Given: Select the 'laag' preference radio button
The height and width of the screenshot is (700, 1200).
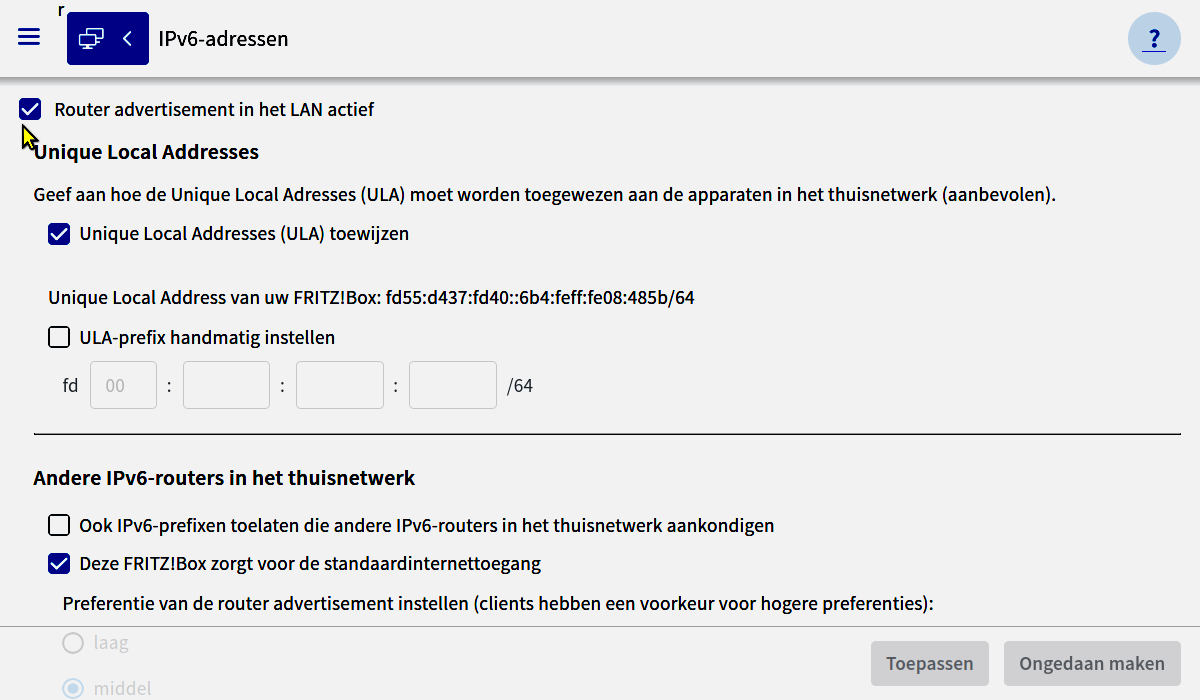Looking at the screenshot, I should (x=73, y=643).
